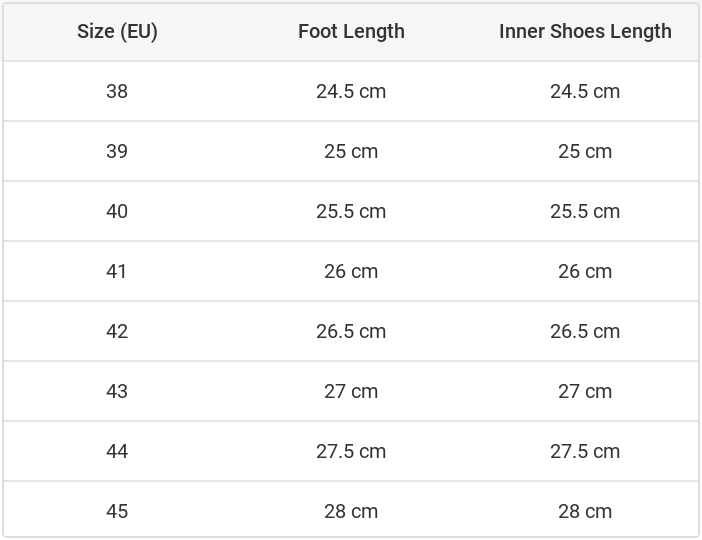Click foot length 27 cm for size 43

pos(351,391)
